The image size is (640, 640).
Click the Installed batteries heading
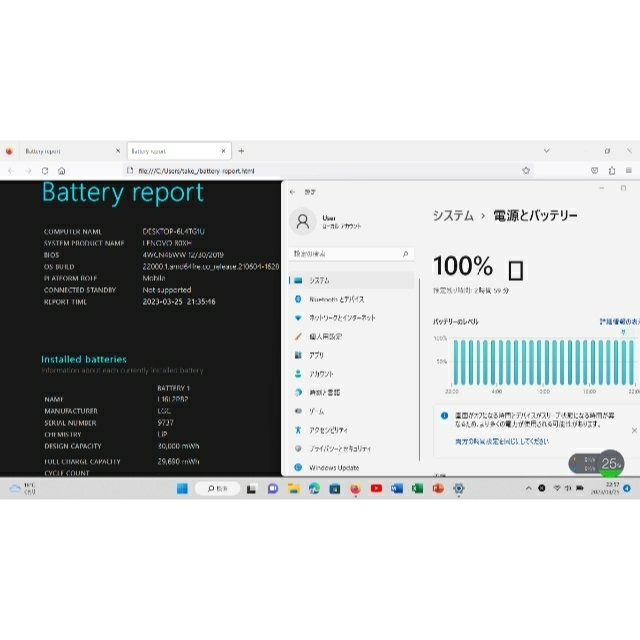pyautogui.click(x=84, y=359)
